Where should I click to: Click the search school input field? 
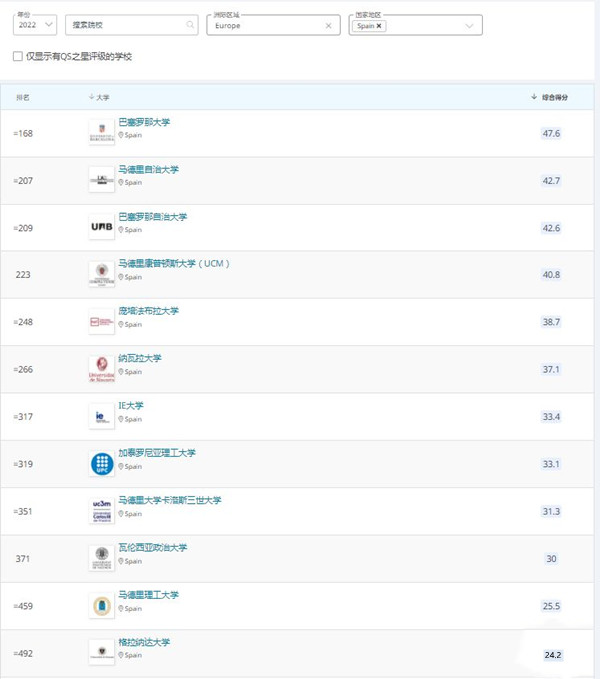[132, 25]
